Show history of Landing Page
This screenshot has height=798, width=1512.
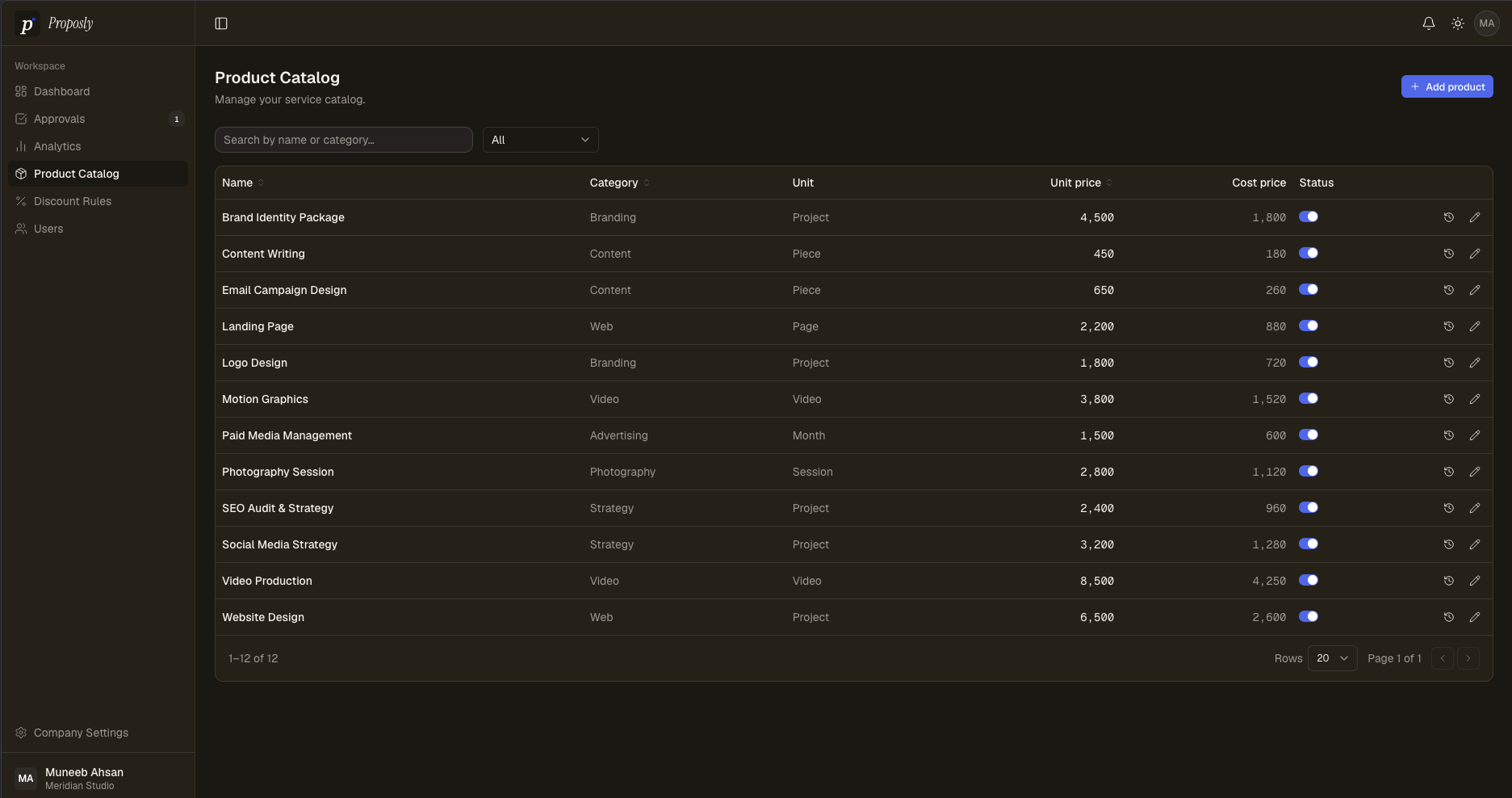1449,326
